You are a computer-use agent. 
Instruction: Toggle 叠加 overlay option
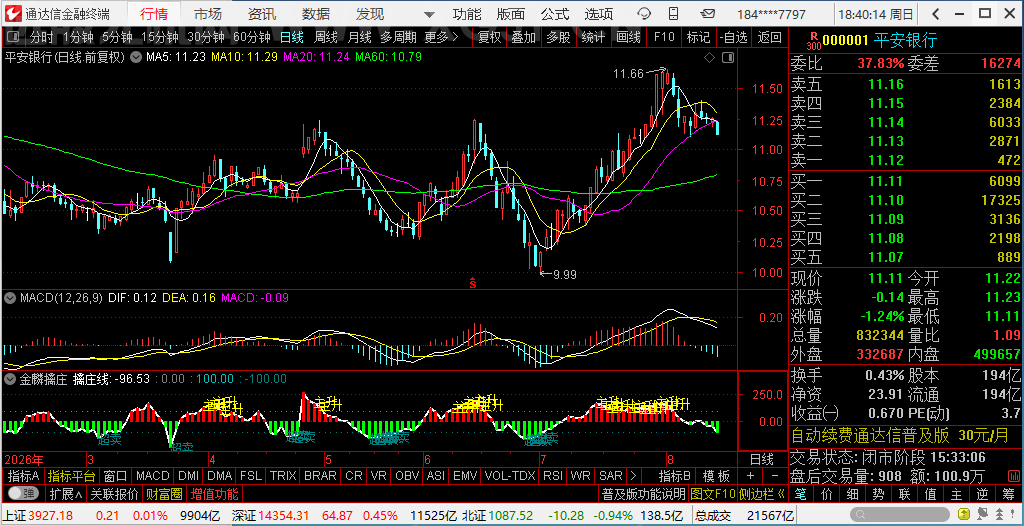pos(523,37)
